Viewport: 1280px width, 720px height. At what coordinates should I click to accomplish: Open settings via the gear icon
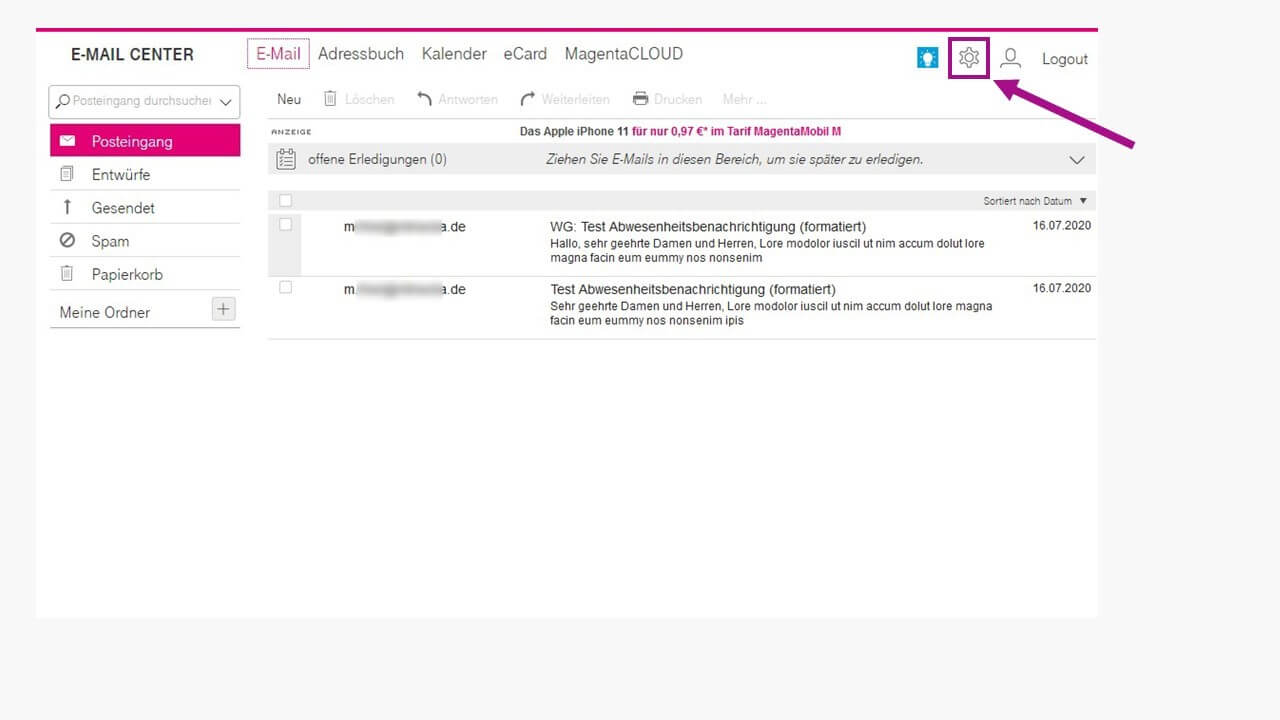click(968, 58)
